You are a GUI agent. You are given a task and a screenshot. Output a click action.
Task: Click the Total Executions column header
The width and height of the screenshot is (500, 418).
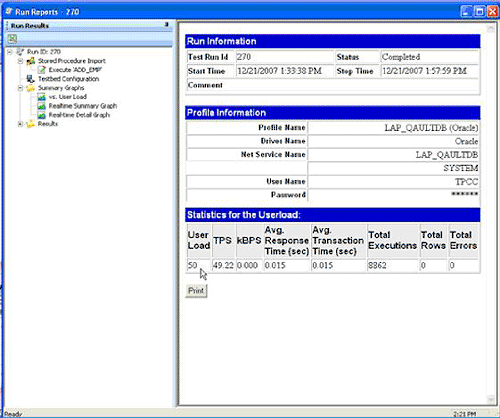[393, 240]
